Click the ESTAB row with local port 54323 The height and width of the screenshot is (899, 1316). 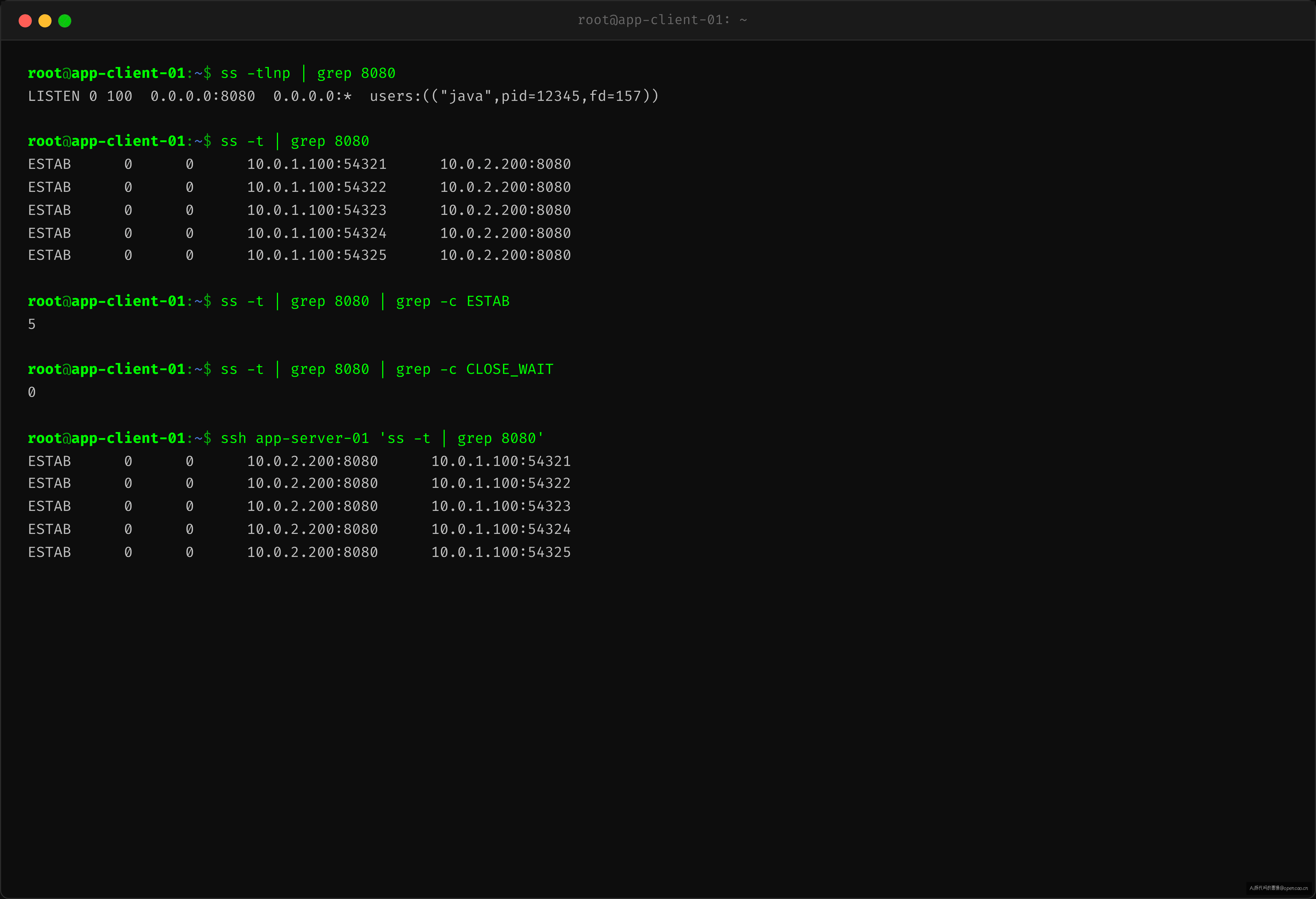click(x=299, y=210)
